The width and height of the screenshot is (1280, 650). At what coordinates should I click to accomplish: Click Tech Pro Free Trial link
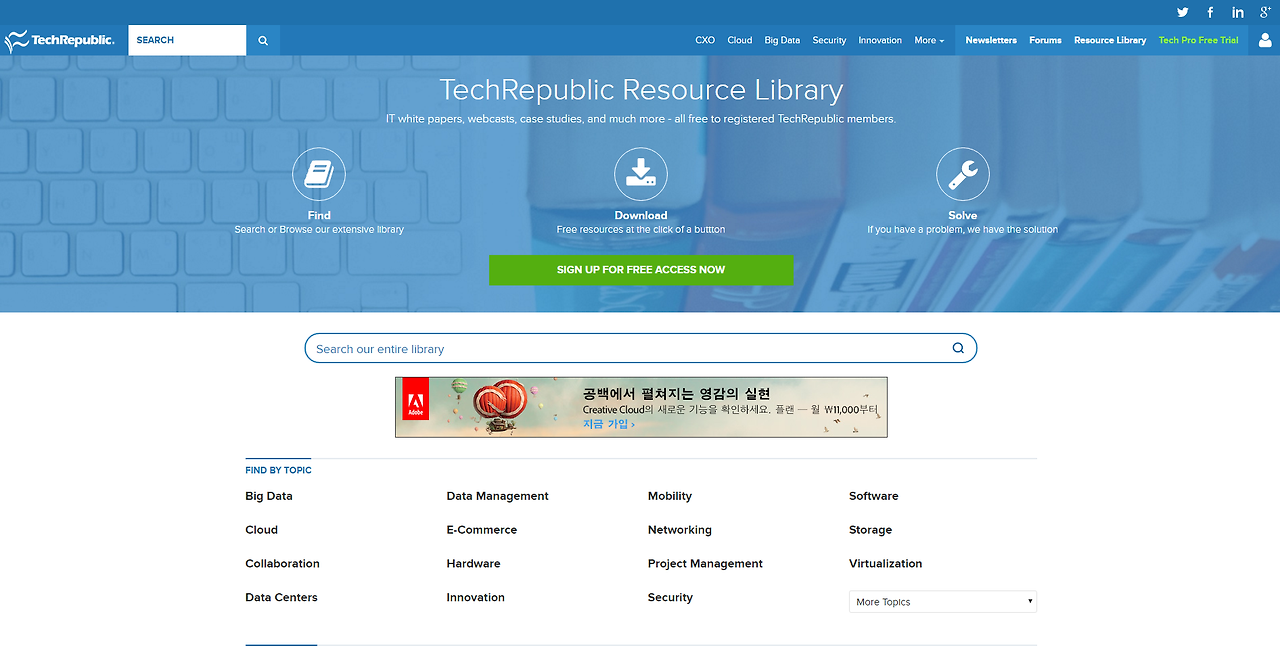pyautogui.click(x=1198, y=40)
